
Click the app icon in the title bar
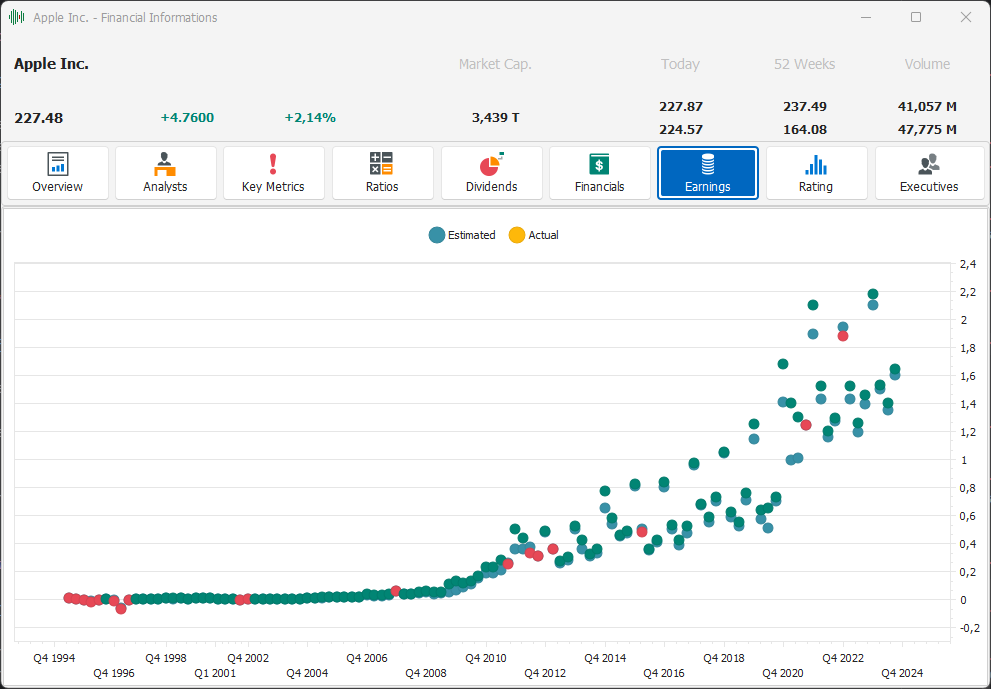(x=16, y=18)
